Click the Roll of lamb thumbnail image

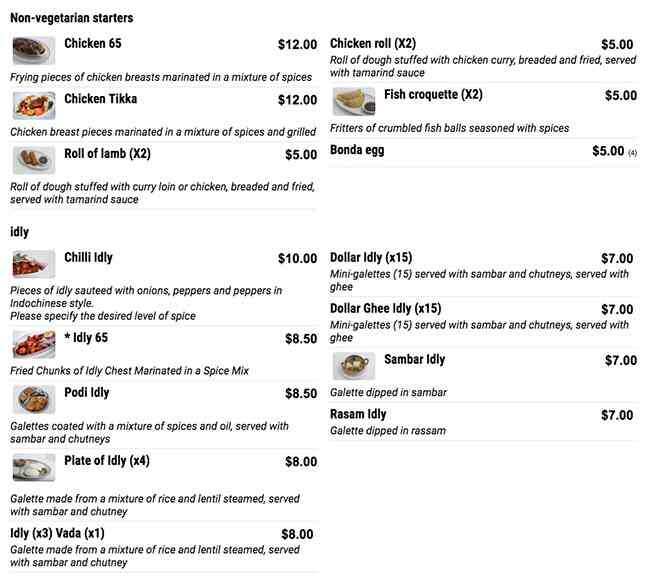click(33, 160)
